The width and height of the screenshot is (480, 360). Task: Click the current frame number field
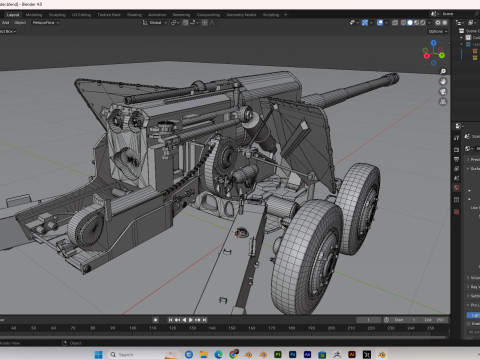[x=368, y=320]
